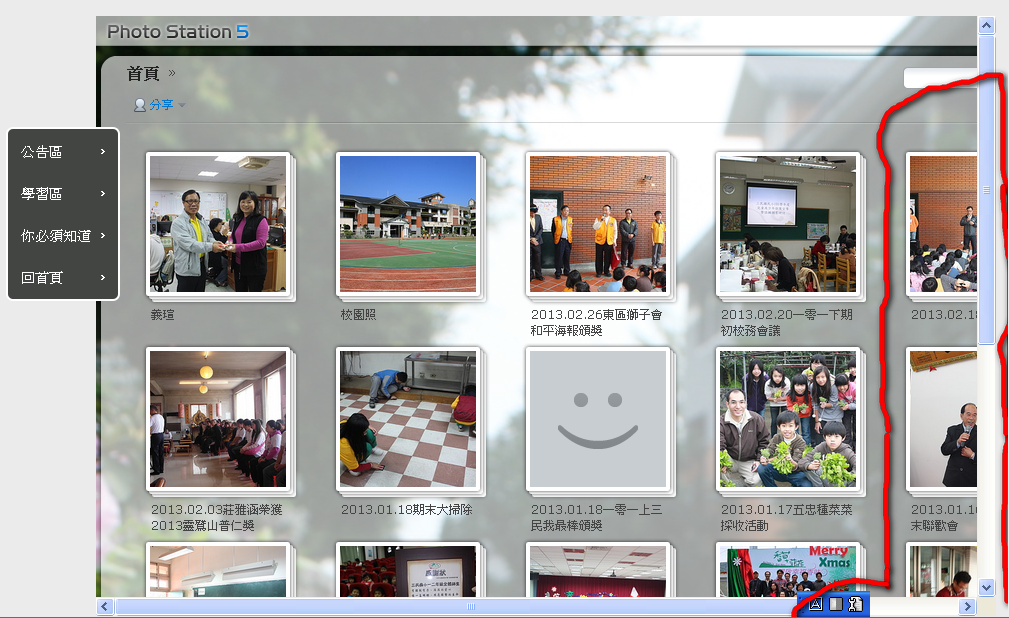The width and height of the screenshot is (1009, 618).
Task: Click the 校園照 album title
Action: tap(358, 315)
